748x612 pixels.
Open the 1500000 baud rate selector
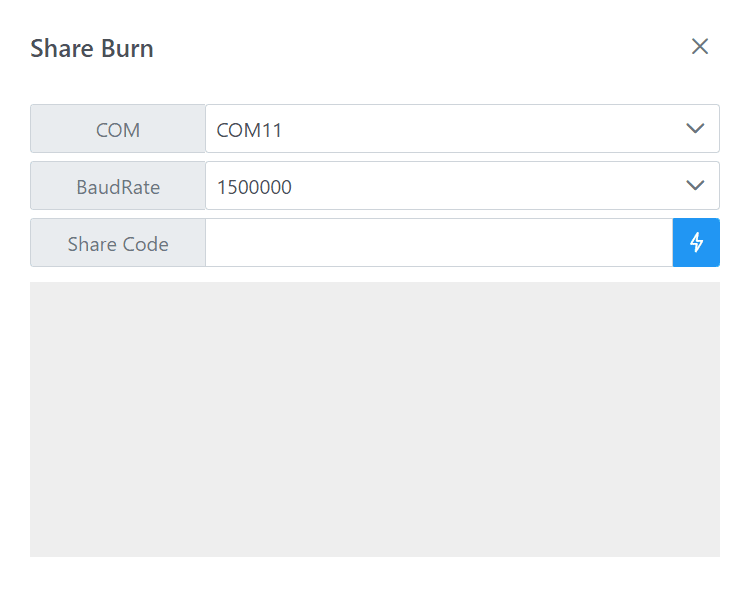point(462,186)
